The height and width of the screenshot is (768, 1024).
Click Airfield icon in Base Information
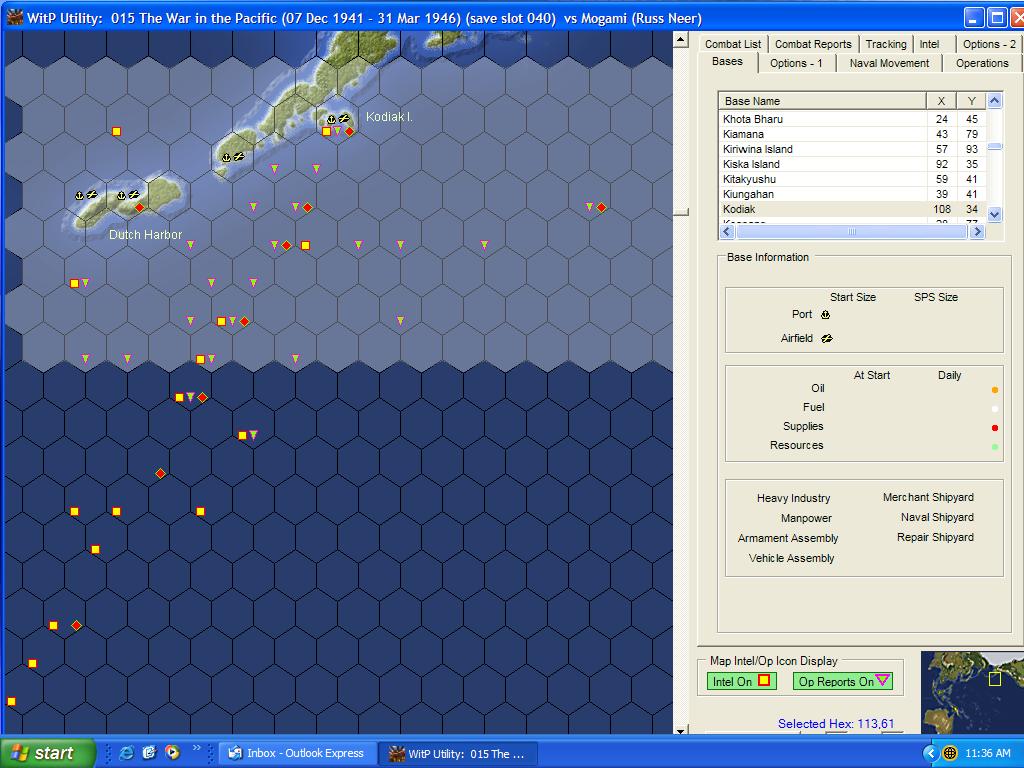point(827,338)
